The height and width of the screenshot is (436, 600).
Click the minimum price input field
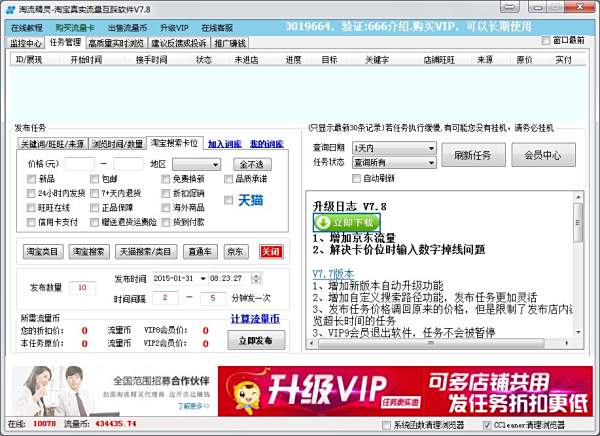click(80, 164)
